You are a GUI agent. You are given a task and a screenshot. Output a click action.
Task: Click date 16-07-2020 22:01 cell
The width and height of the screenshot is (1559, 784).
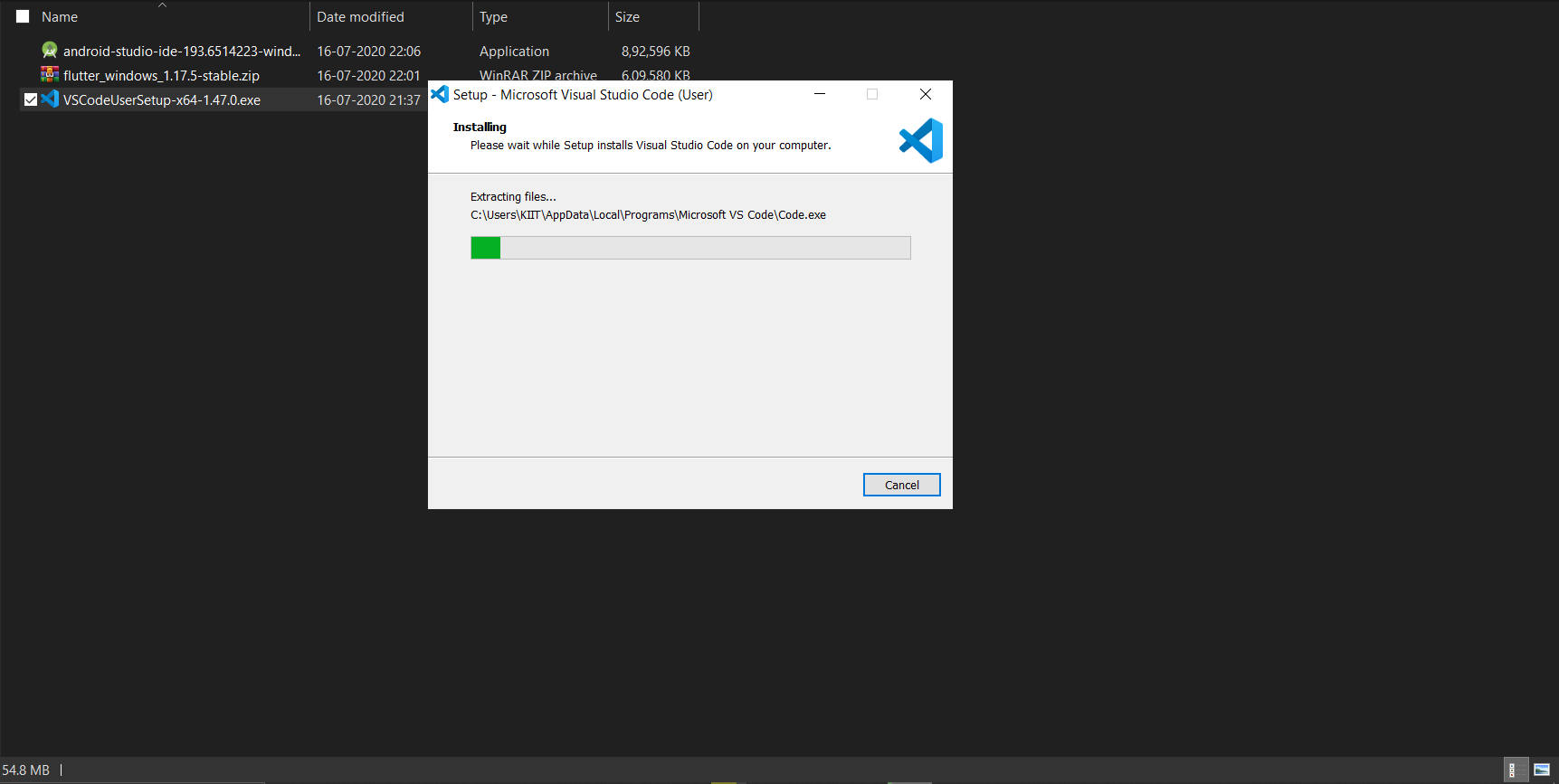pos(368,75)
